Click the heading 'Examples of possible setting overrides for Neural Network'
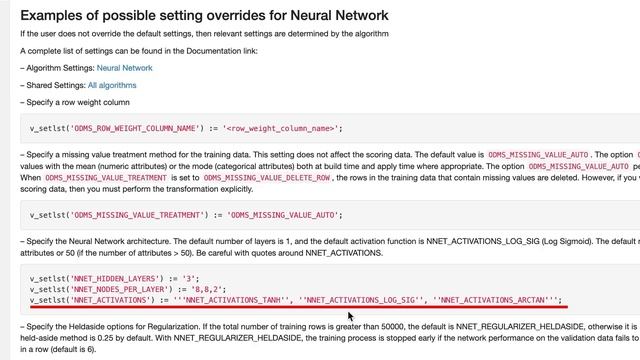Viewport: 640px width, 360px height. [x=204, y=16]
